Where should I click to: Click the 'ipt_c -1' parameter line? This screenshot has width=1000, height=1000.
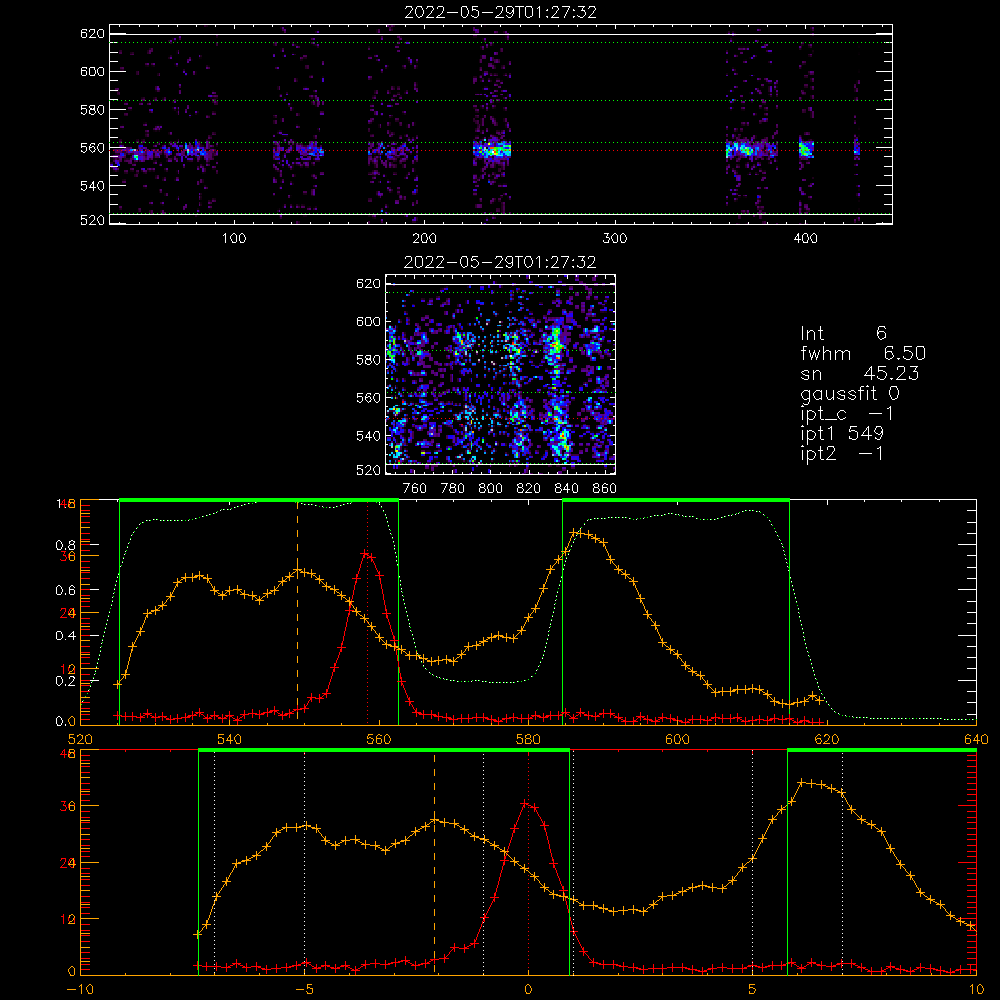[846, 414]
